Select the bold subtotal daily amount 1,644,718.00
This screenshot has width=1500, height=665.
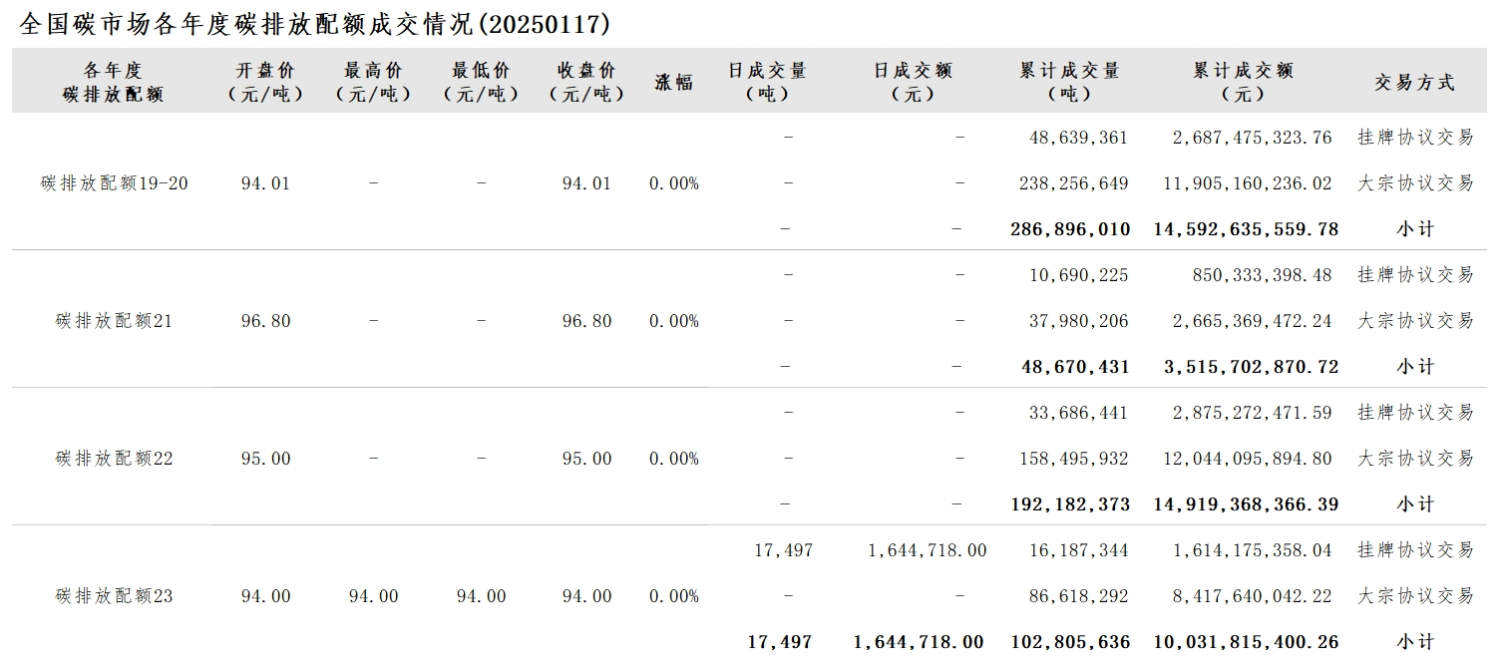coord(919,642)
